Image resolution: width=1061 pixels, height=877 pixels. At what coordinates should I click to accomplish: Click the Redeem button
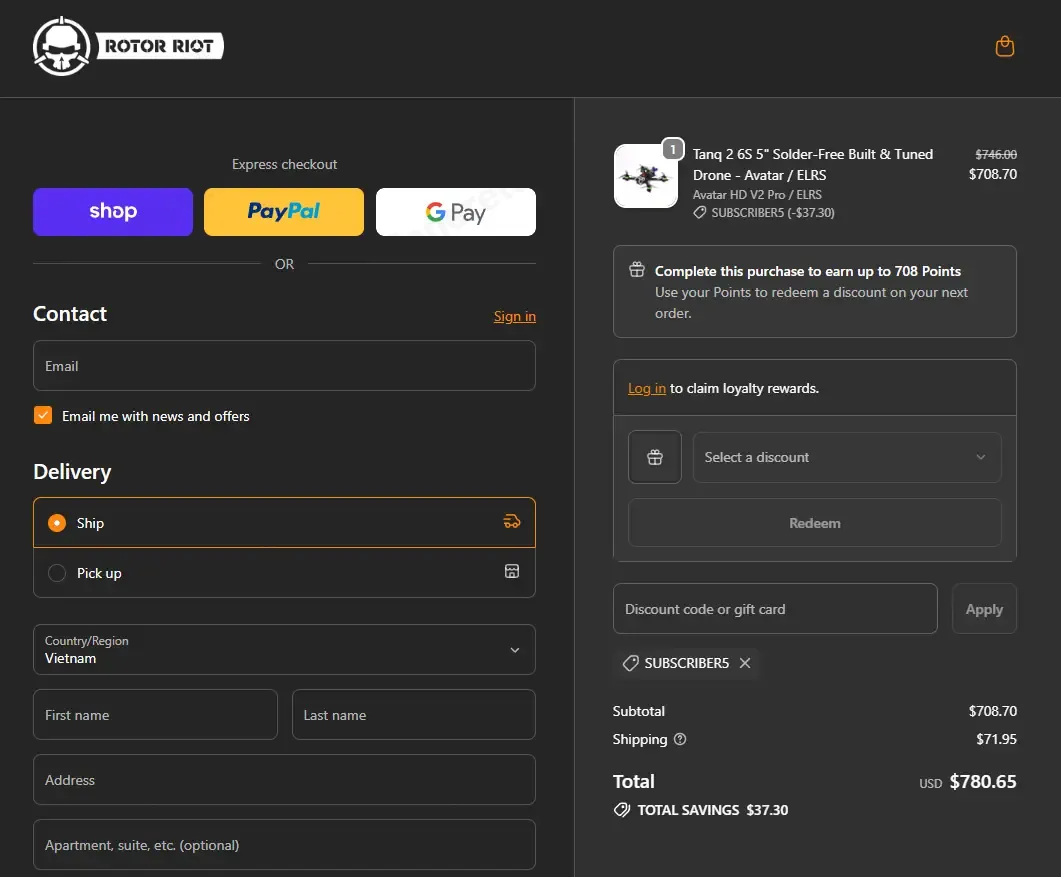pos(815,523)
